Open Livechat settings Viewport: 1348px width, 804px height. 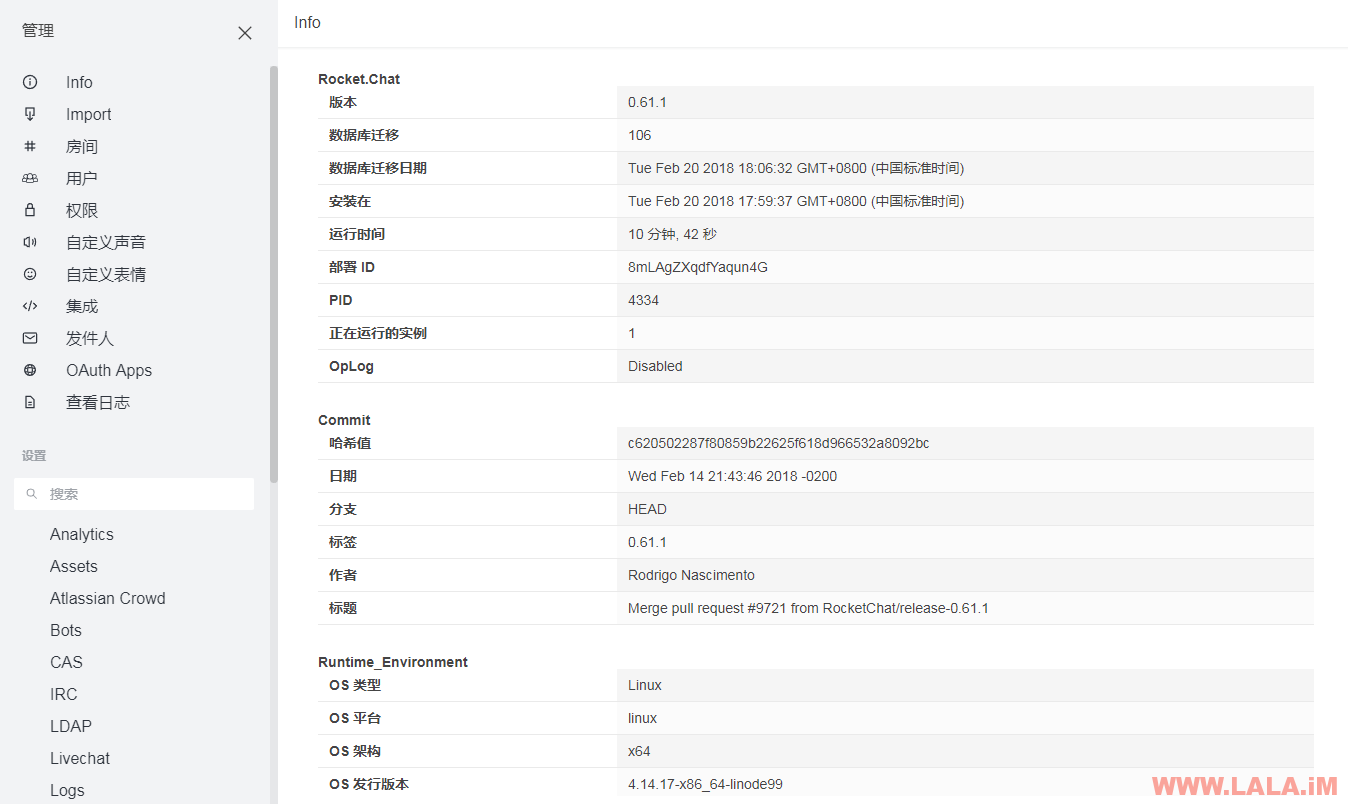[x=80, y=758]
